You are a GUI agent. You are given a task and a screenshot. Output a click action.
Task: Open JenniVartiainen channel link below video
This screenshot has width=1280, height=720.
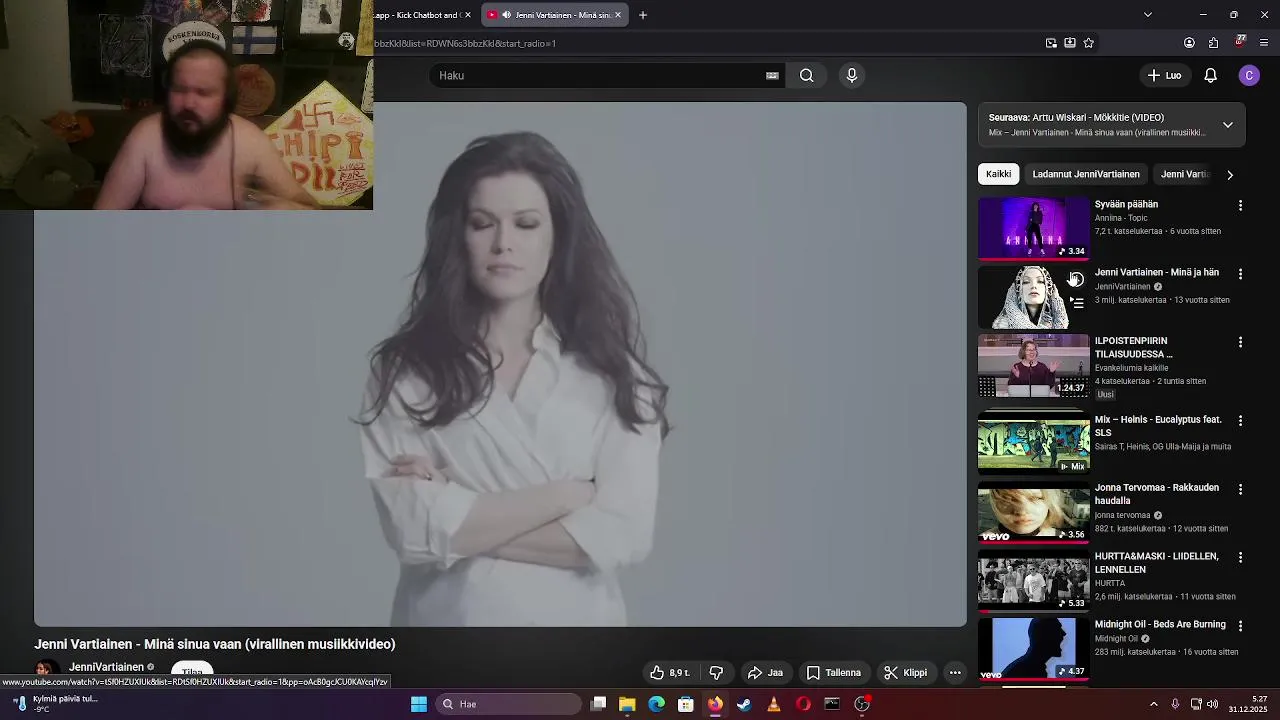106,667
